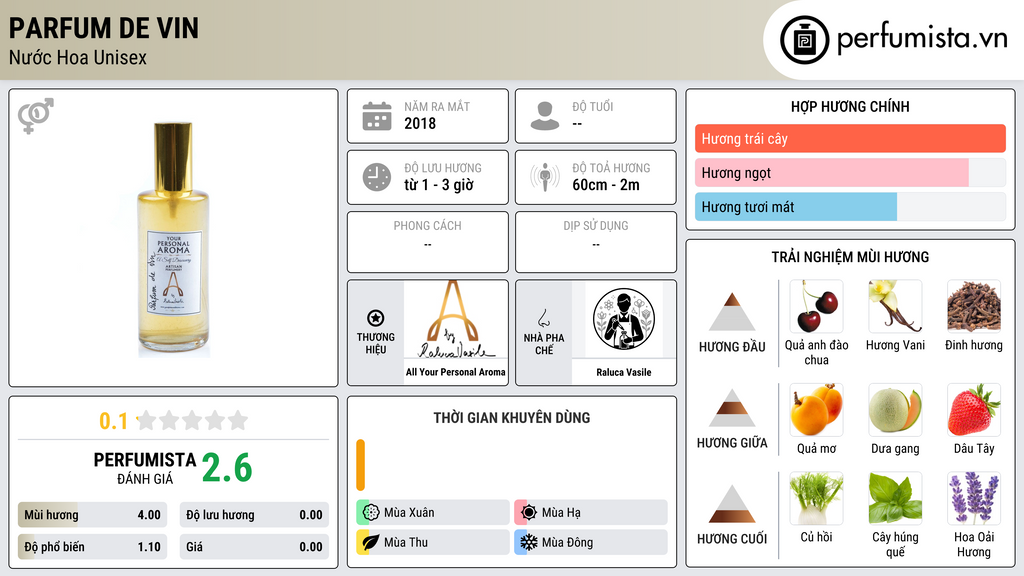Click the sillage icon for Độ toả hương
Image resolution: width=1024 pixels, height=576 pixels.
coord(545,177)
